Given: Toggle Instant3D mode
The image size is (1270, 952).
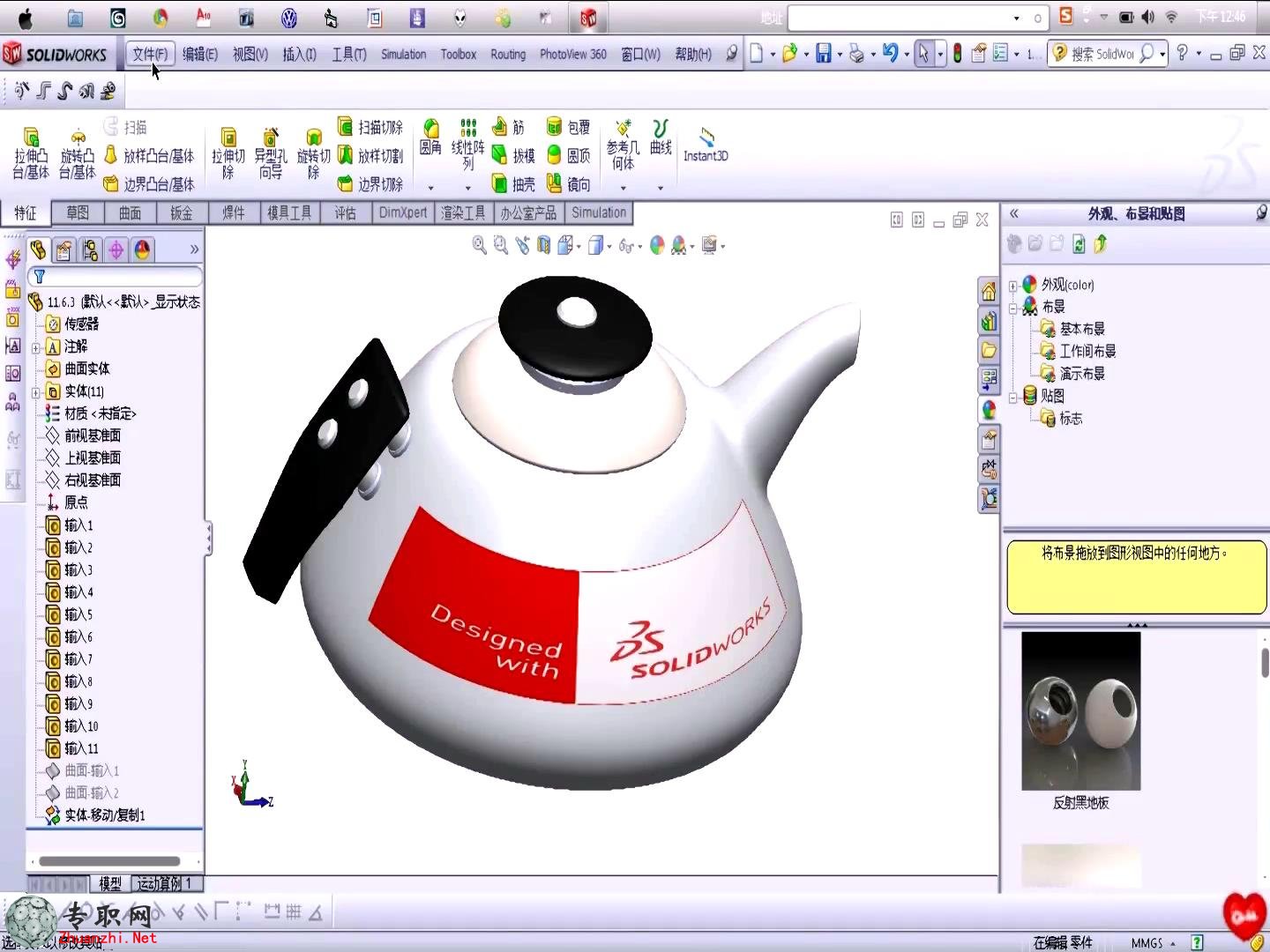Looking at the screenshot, I should [706, 145].
